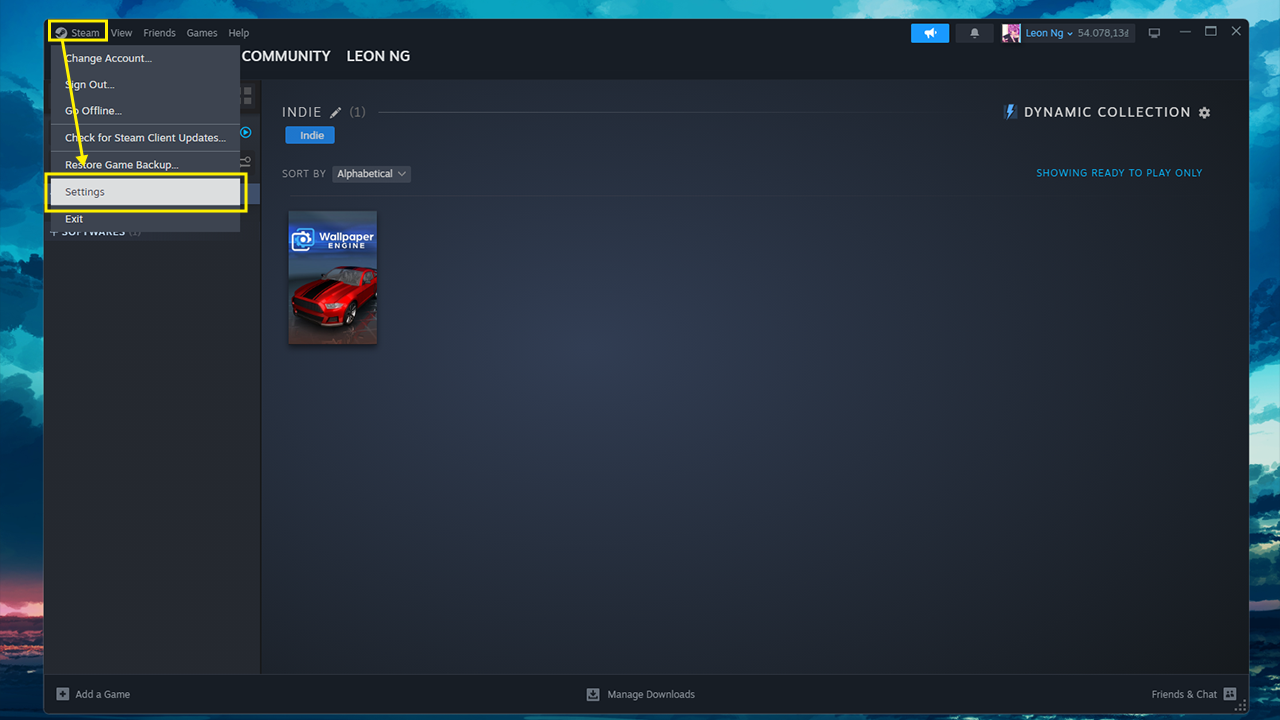Image resolution: width=1280 pixels, height=720 pixels.
Task: Minimize the Steam window
Action: [1185, 32]
